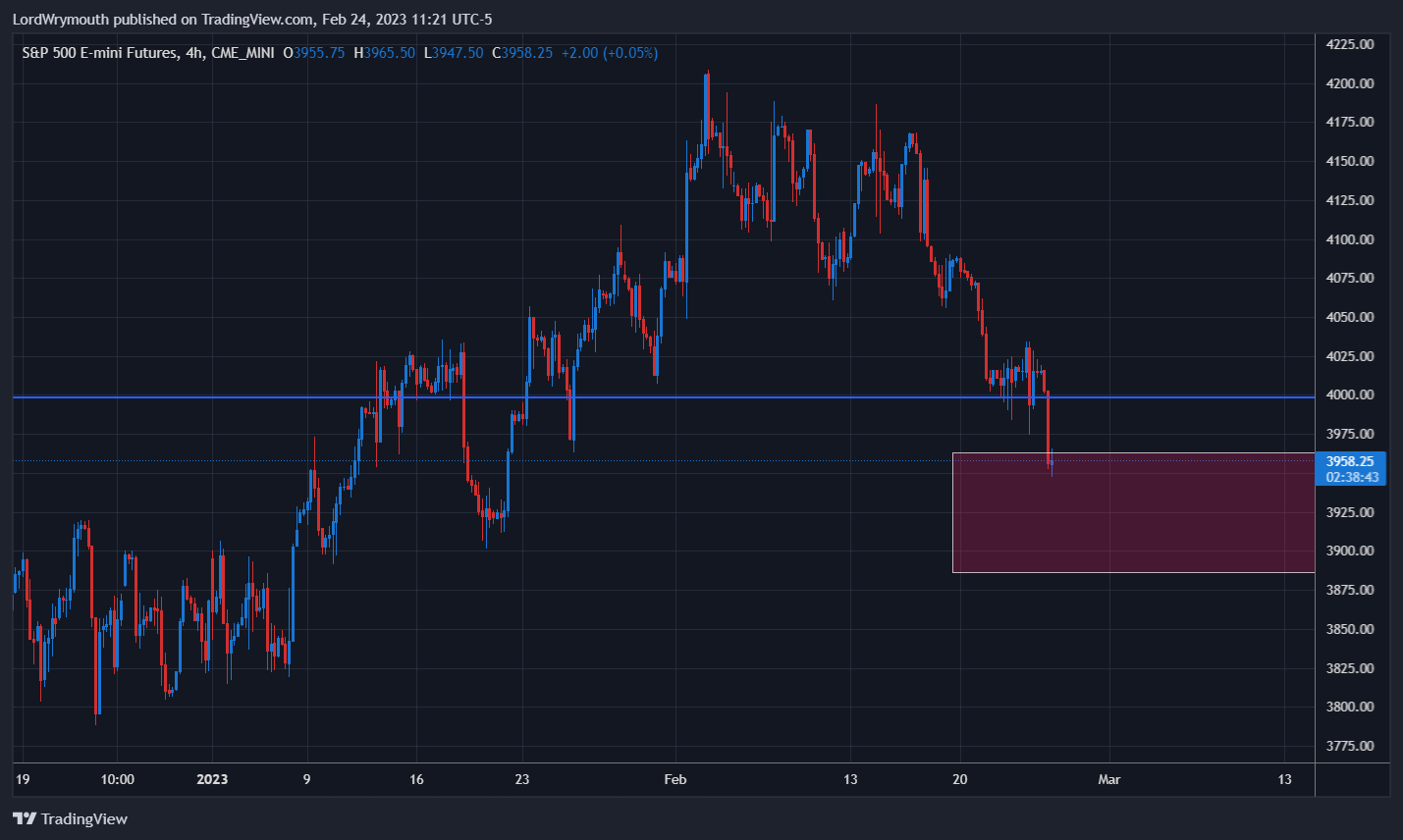Click the bold 2023 time axis label

[212, 779]
